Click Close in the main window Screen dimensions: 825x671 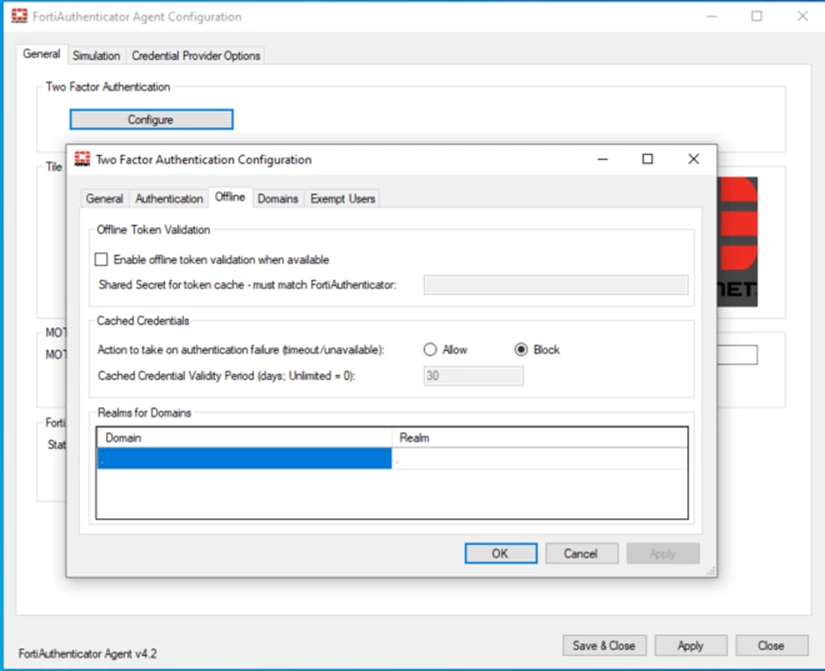tap(771, 645)
